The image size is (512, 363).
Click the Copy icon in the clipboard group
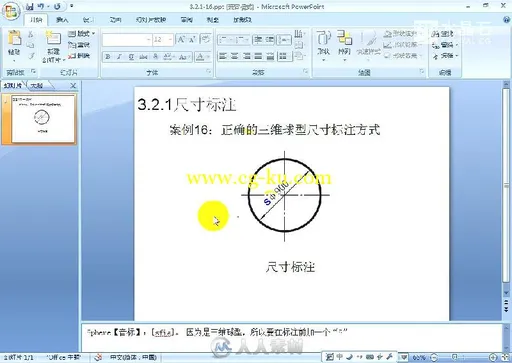[x=31, y=45]
